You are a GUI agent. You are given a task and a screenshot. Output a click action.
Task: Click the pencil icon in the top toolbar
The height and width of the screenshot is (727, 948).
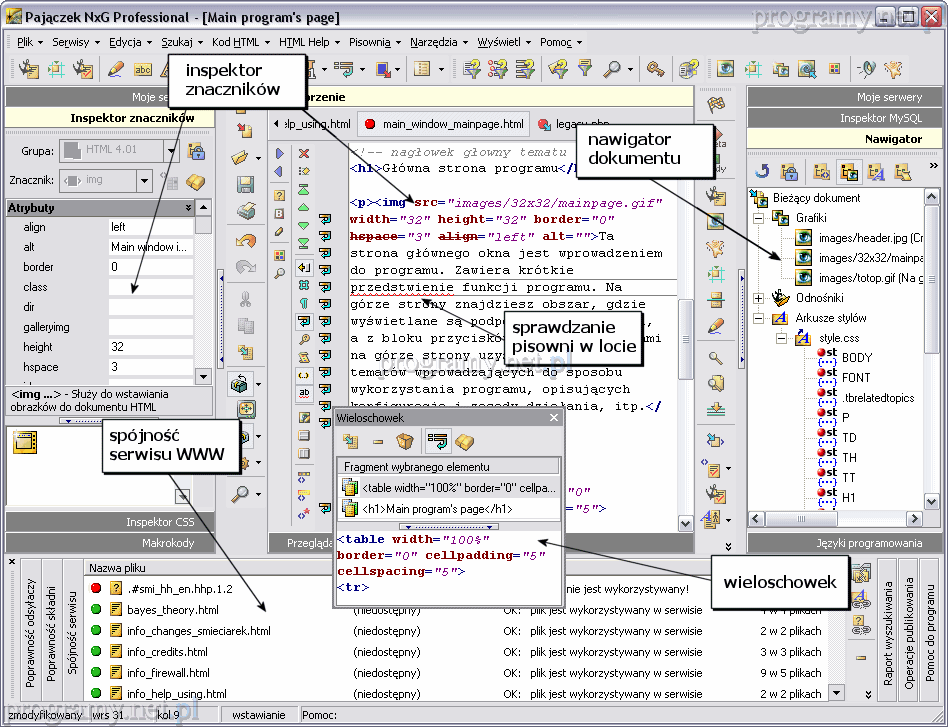click(115, 69)
